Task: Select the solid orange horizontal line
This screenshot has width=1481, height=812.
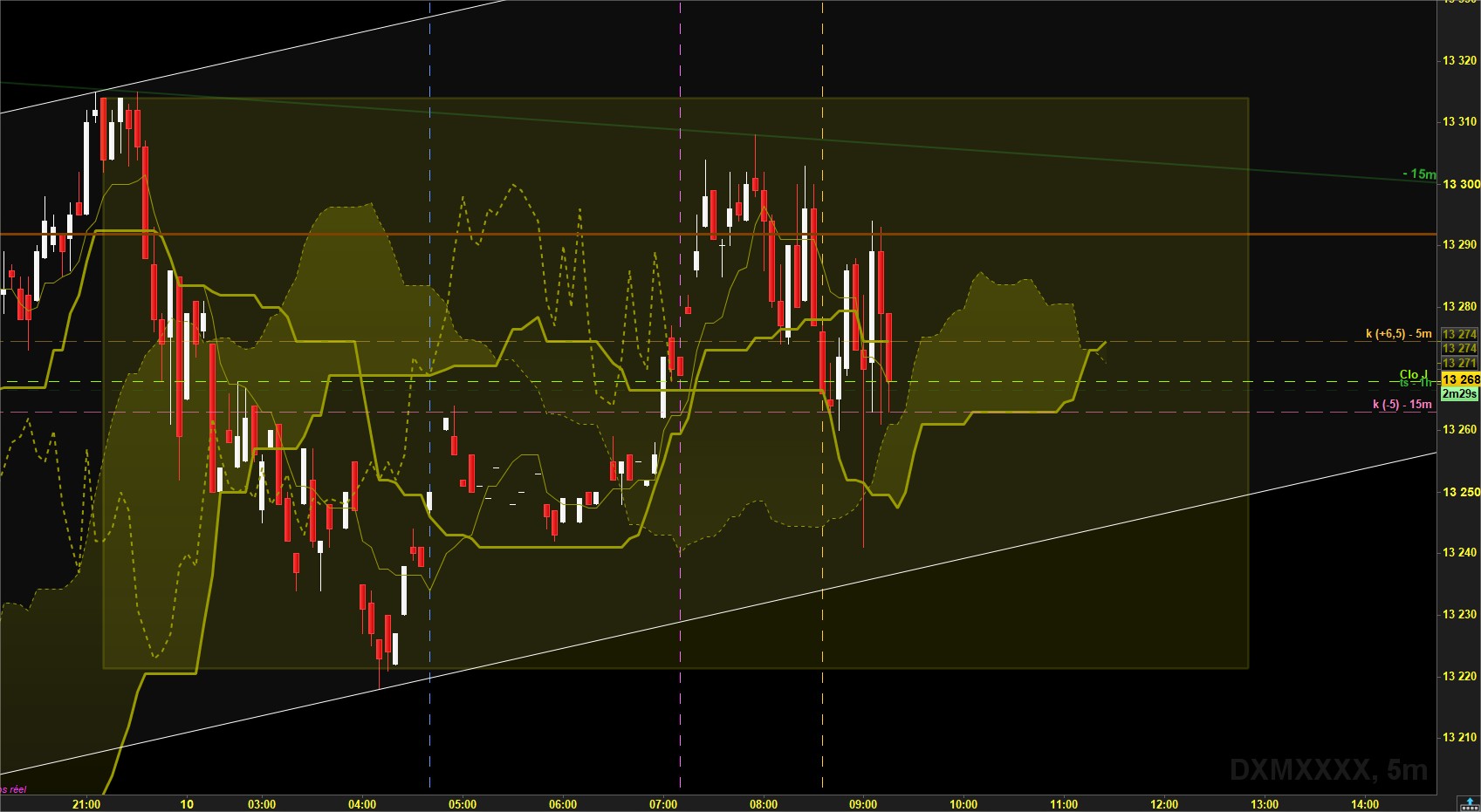Action: click(x=718, y=234)
